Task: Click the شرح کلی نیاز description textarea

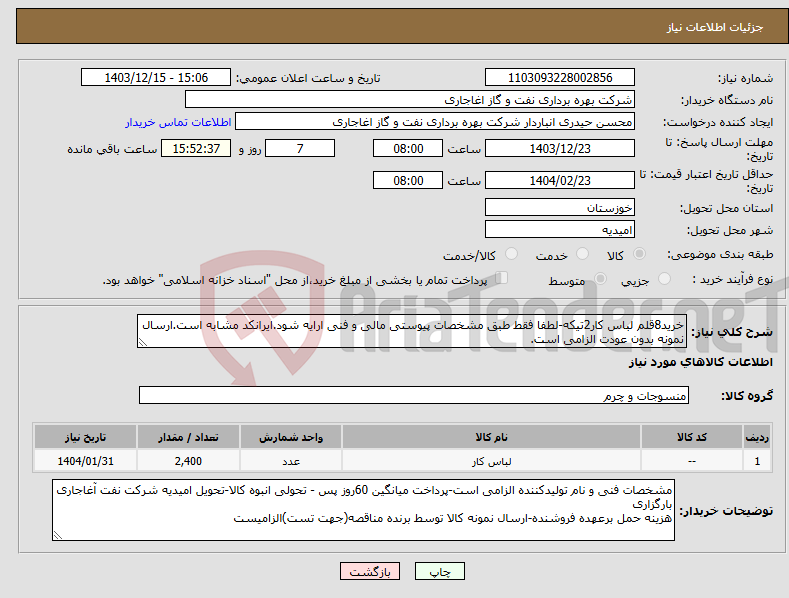Action: (x=412, y=331)
